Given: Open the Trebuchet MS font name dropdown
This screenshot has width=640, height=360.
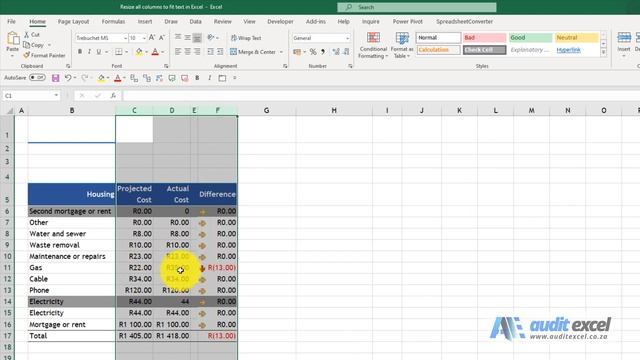Looking at the screenshot, I should 125,38.
